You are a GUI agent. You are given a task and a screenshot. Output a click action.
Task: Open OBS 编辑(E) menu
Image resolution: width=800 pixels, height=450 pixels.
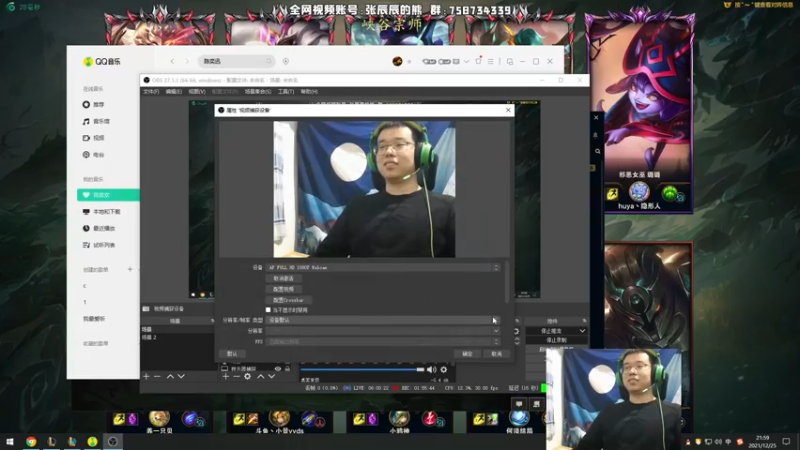[x=173, y=92]
